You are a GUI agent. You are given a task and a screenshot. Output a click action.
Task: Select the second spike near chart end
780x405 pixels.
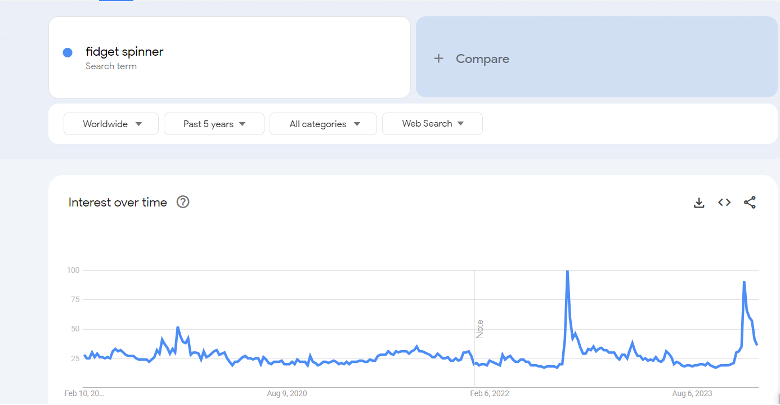point(744,283)
